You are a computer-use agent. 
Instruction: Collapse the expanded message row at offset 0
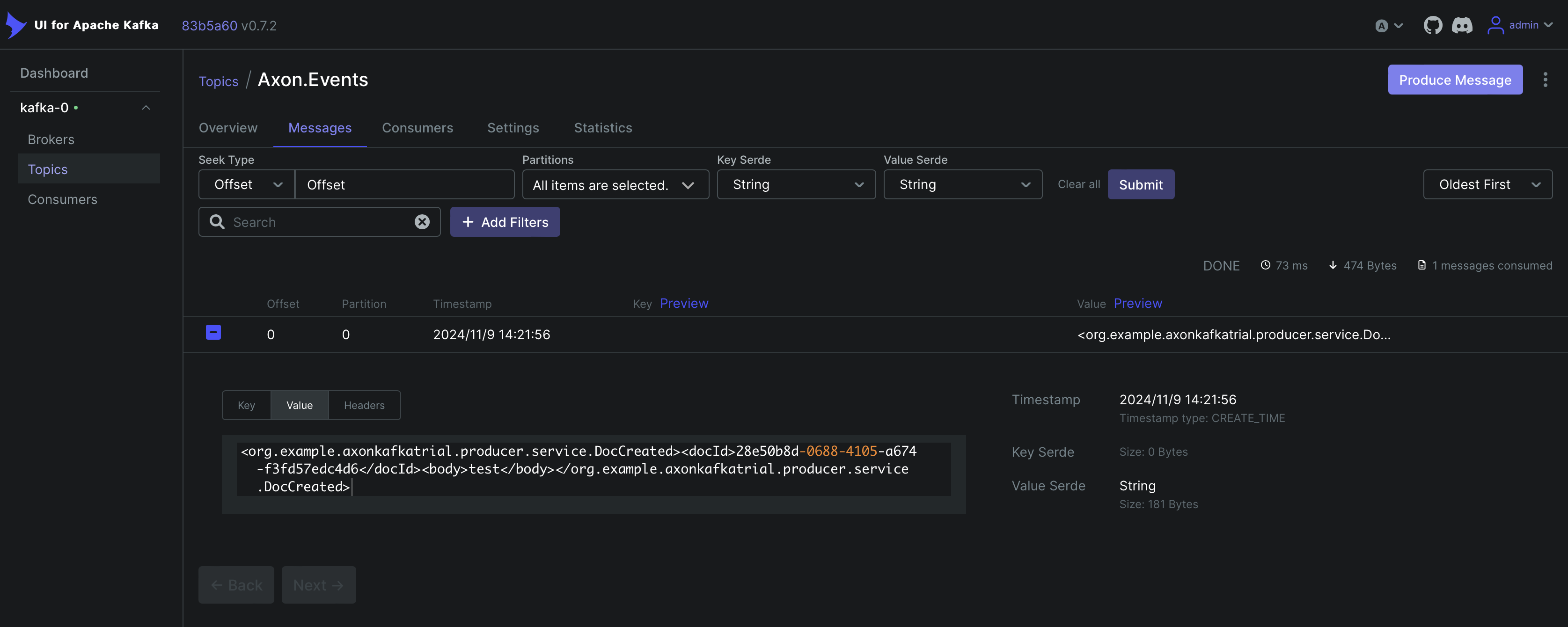(213, 332)
